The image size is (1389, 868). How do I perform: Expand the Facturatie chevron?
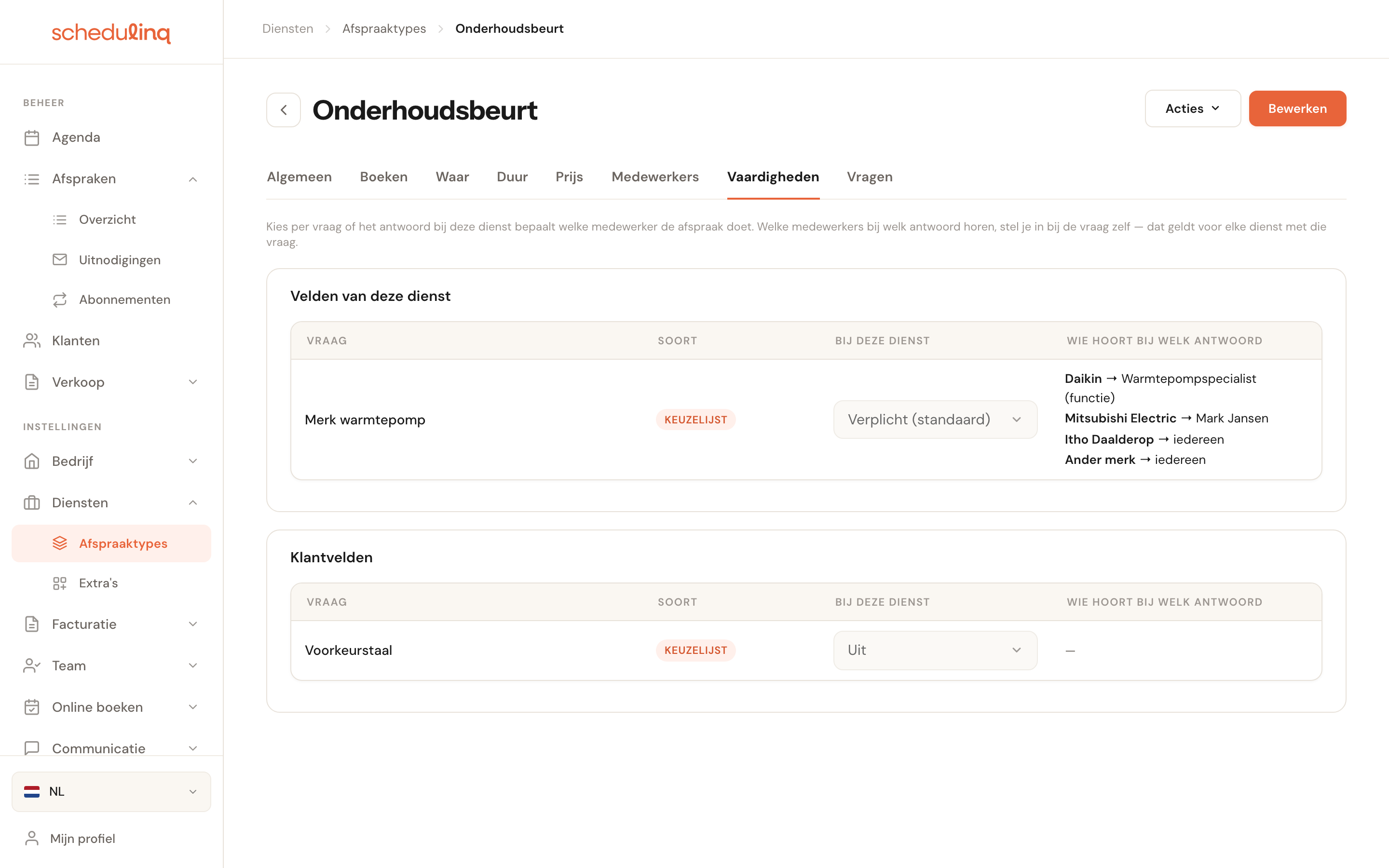point(193,624)
